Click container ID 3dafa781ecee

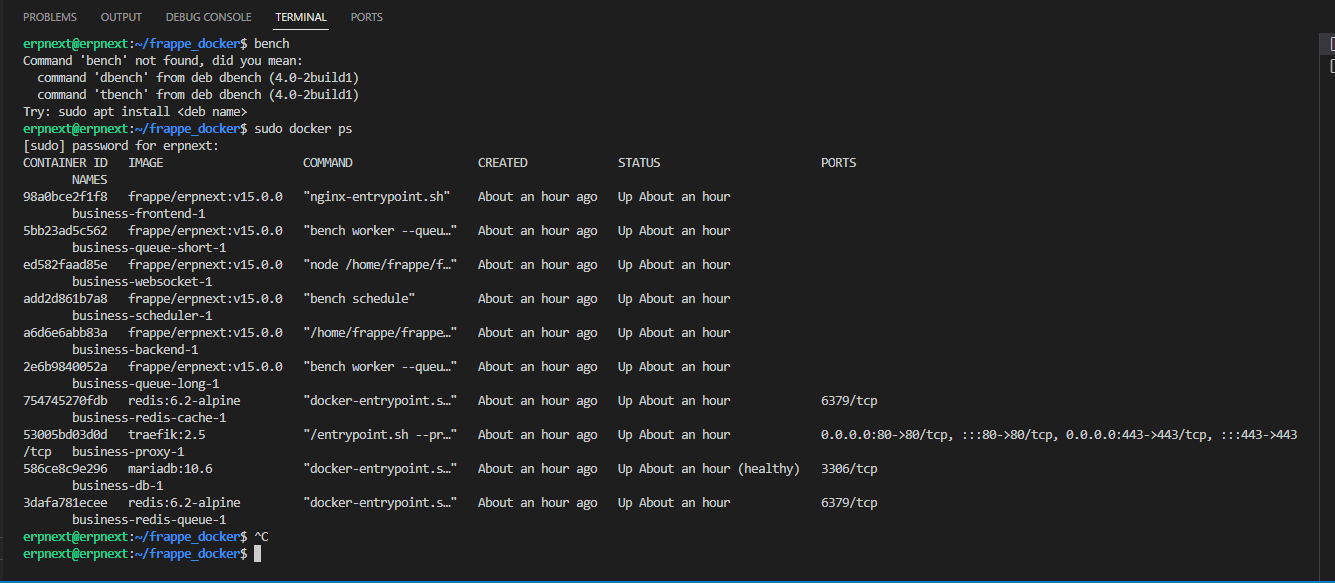click(x=65, y=503)
